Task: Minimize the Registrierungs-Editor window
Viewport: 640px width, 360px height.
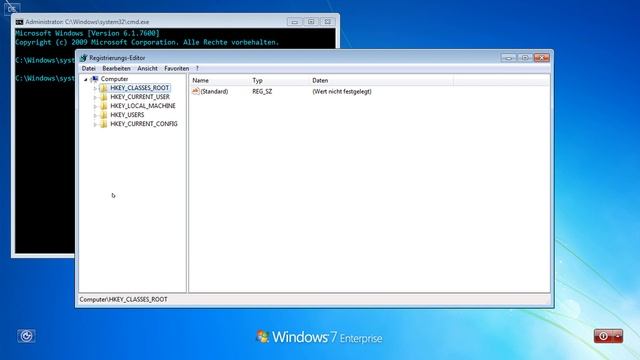Action: tap(509, 58)
